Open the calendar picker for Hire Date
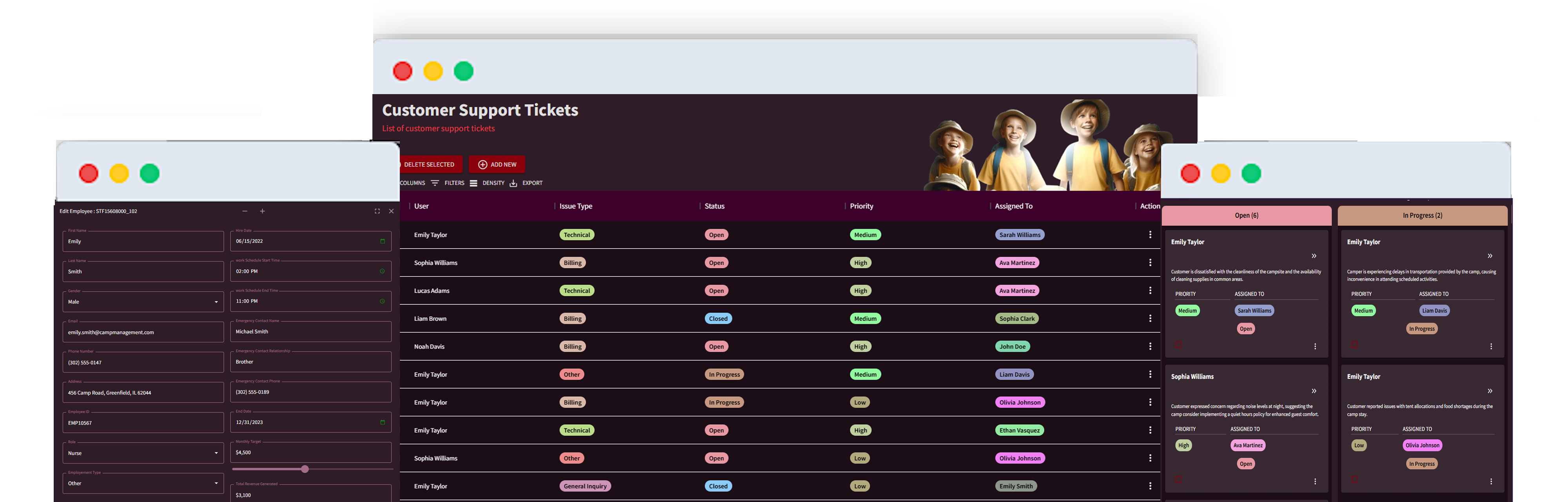The image size is (1568, 502). [382, 241]
